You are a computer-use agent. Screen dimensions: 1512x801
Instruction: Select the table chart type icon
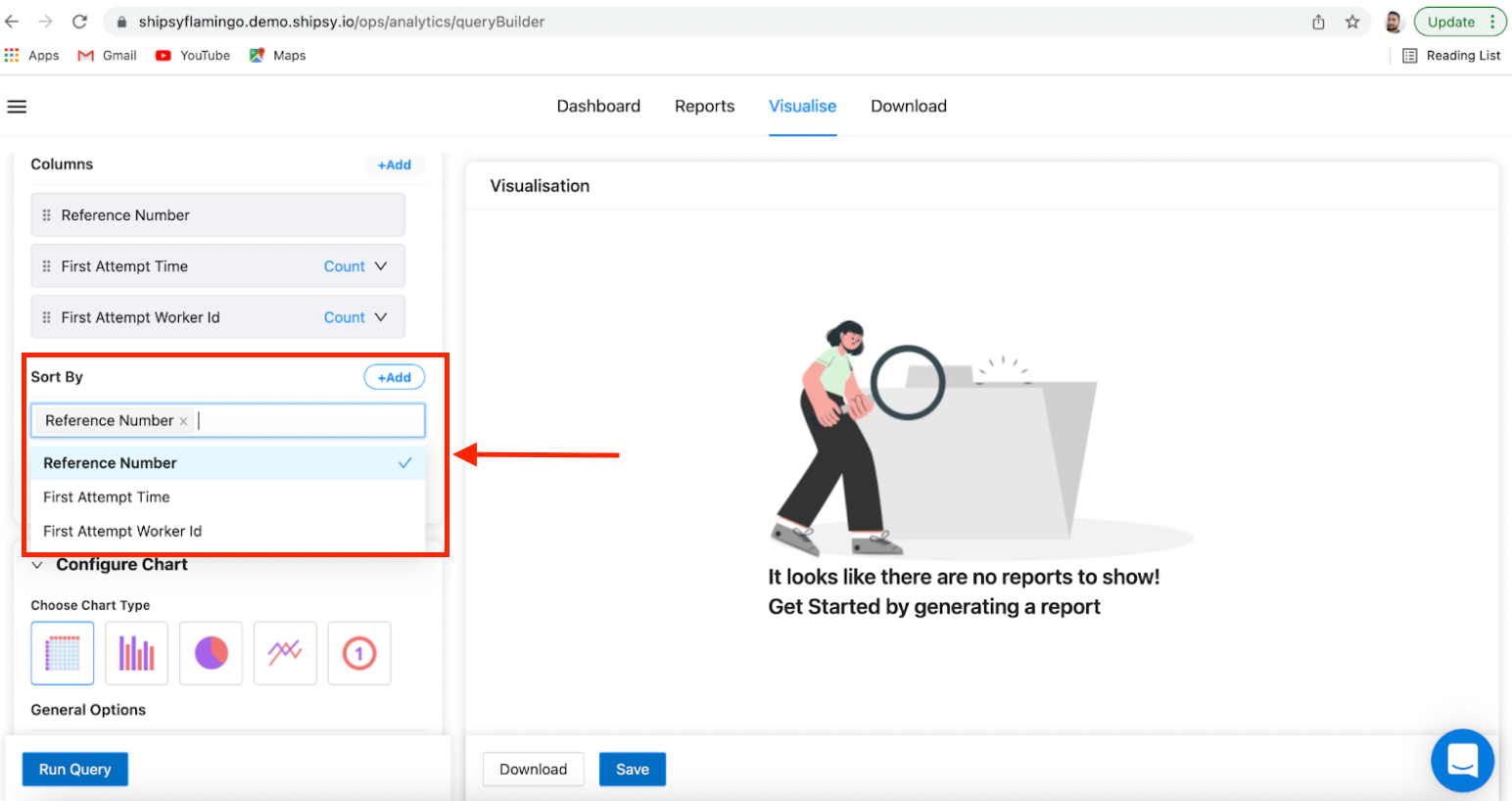tap(63, 653)
